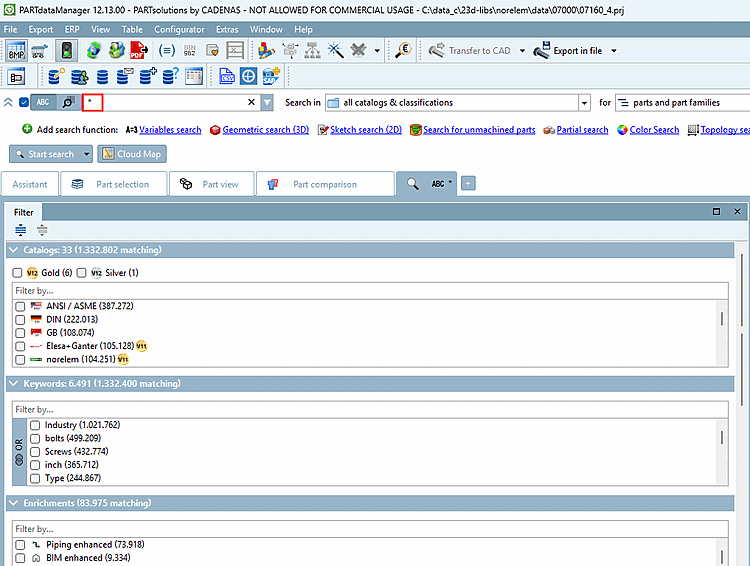
Task: Collapse the Keywords filter section
Action: tap(13, 384)
